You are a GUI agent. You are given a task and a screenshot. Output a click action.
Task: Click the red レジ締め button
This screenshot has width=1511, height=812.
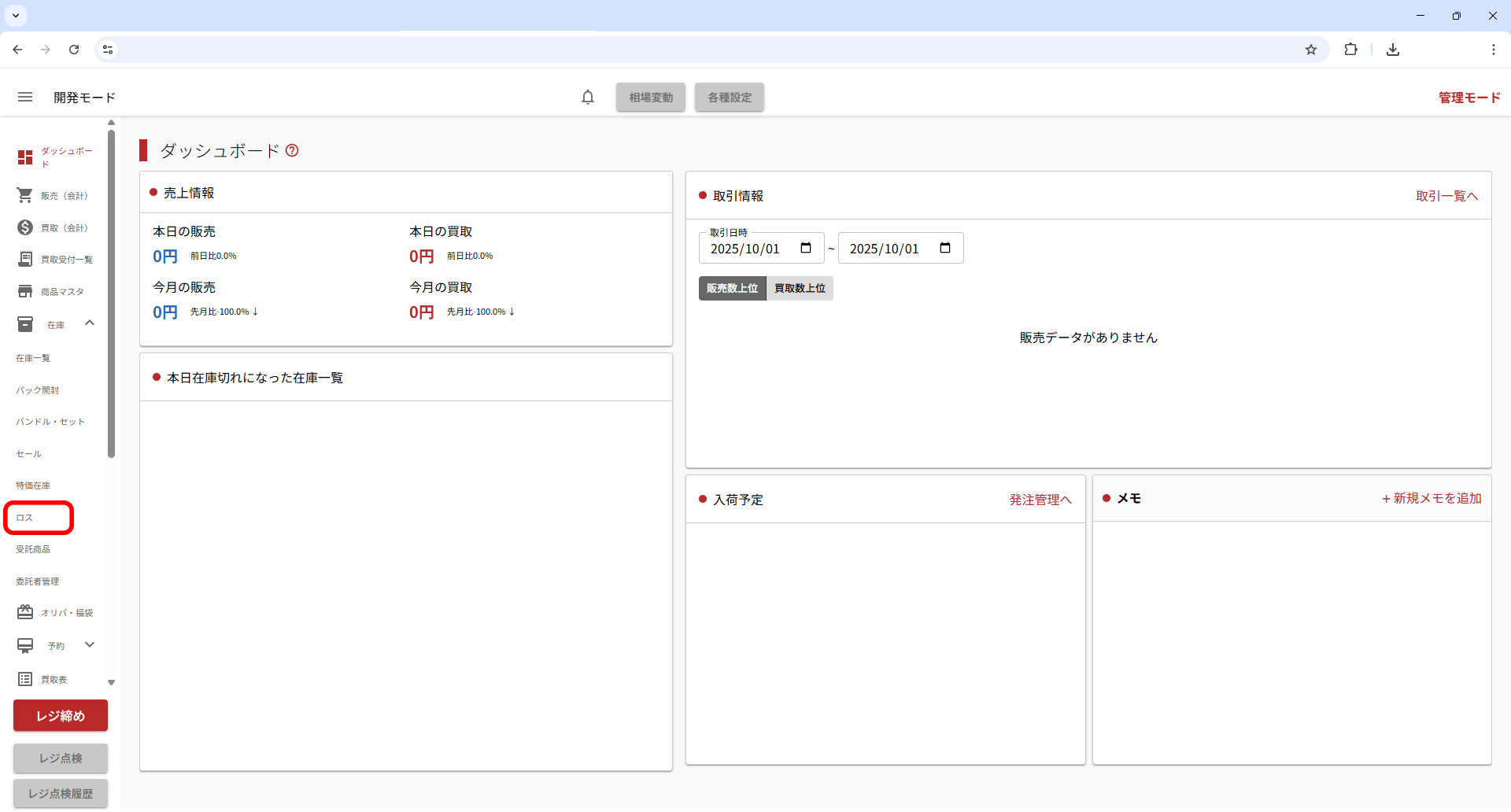coord(61,715)
